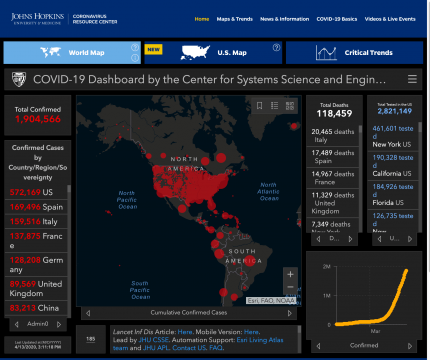Open the FAQ link
Image resolution: width=430 pixels, height=360 pixels.
[216, 348]
